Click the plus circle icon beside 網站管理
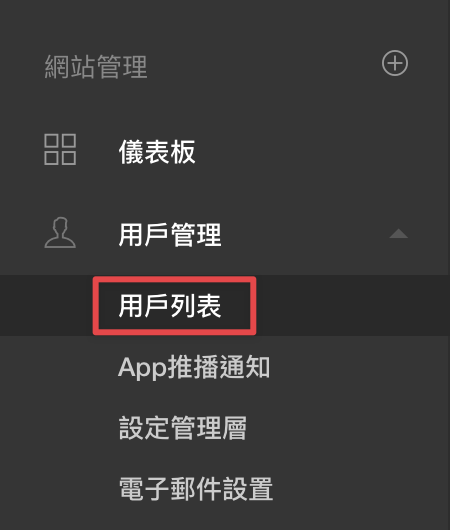The image size is (450, 530). [395, 63]
